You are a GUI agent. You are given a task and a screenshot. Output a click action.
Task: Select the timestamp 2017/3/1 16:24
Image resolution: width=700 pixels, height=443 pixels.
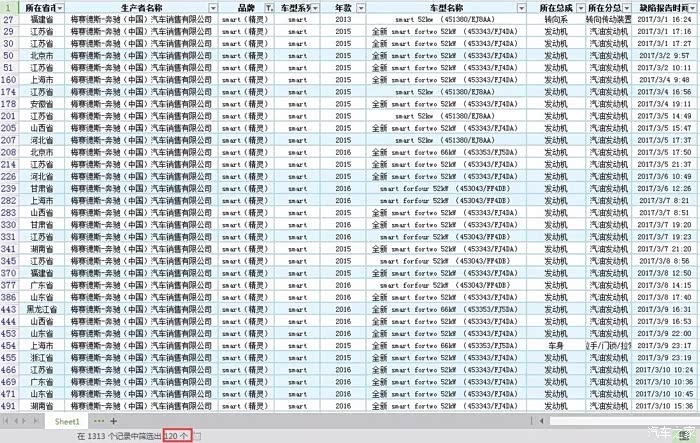coord(664,20)
